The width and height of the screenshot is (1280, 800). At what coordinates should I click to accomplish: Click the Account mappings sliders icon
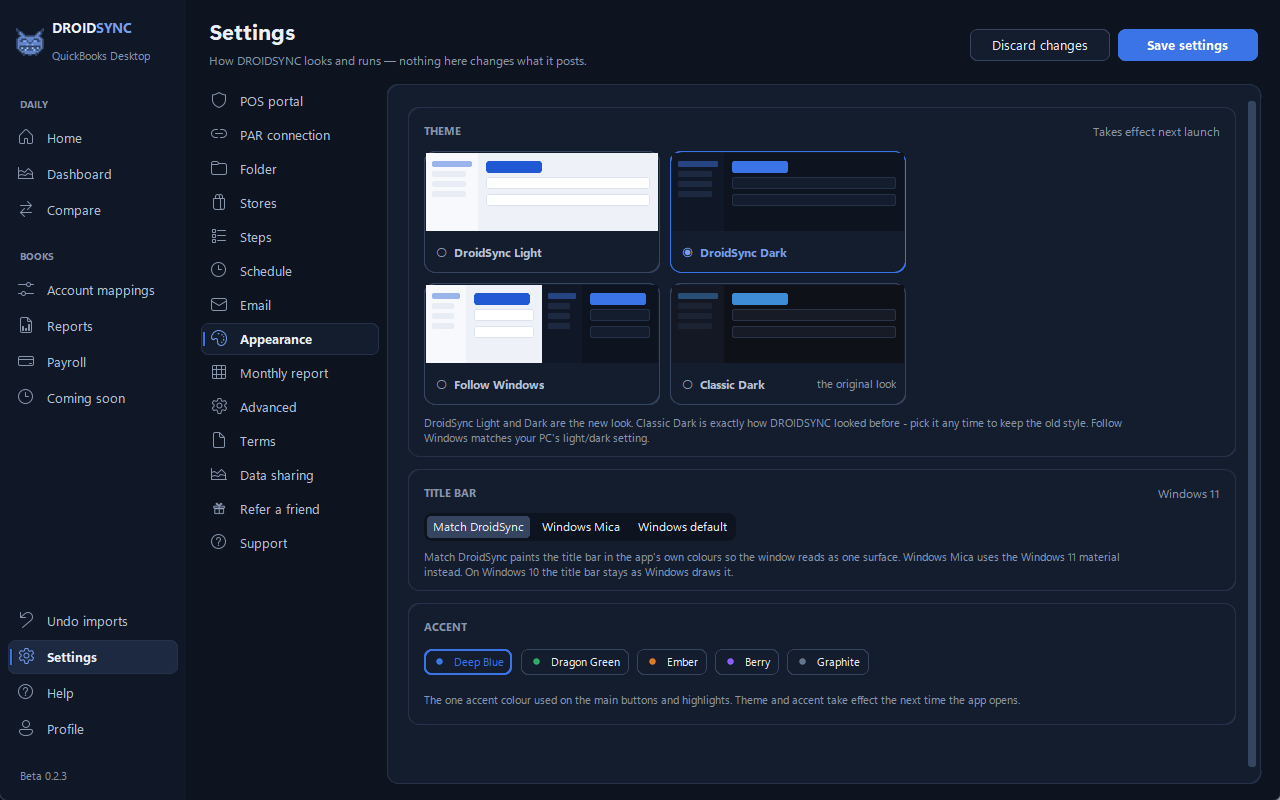click(27, 290)
